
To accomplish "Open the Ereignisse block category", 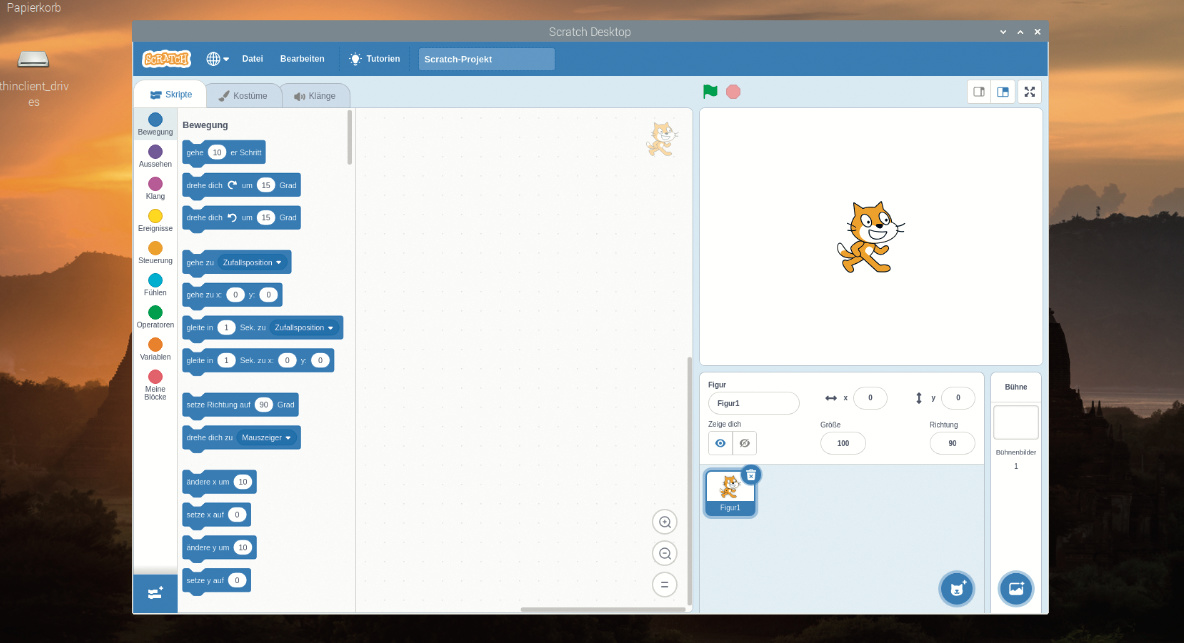I will pos(156,220).
